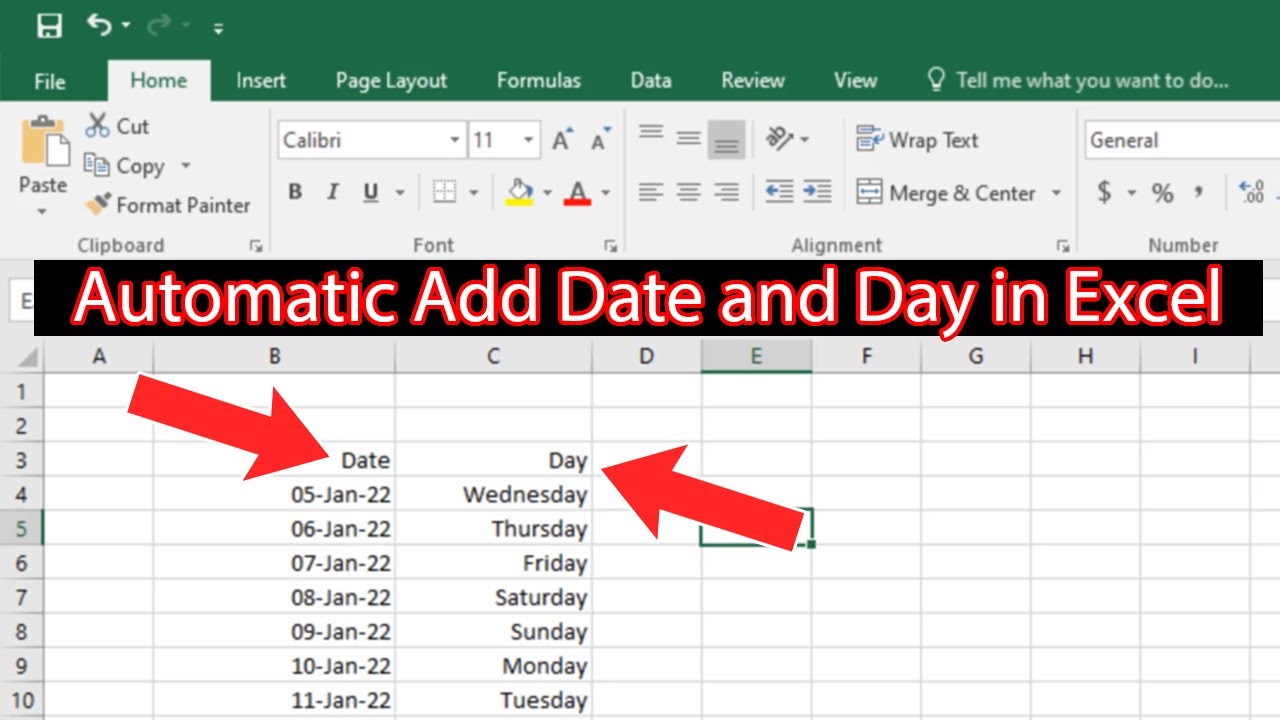Click the Middle Align icon
Screen dimensions: 1280x720
689,140
